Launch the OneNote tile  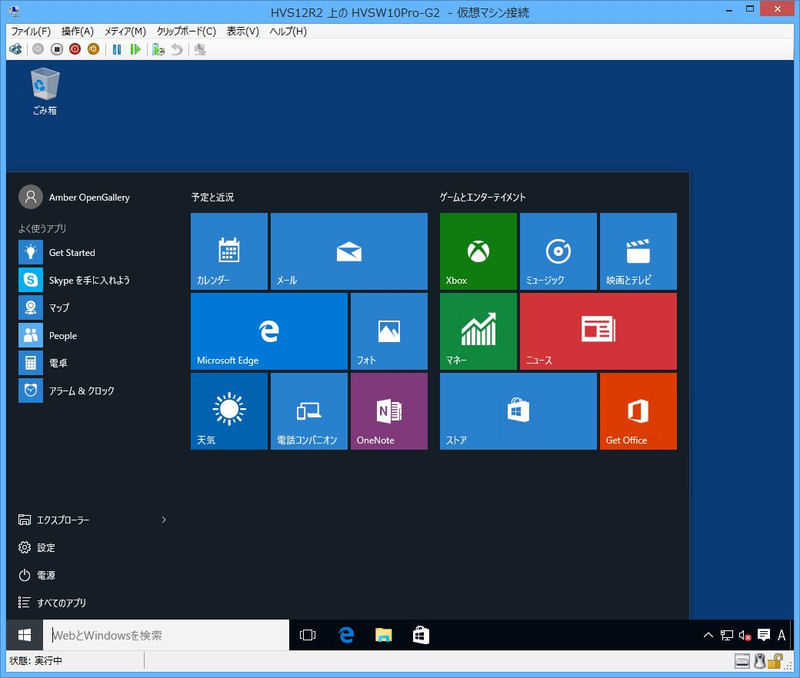(389, 411)
